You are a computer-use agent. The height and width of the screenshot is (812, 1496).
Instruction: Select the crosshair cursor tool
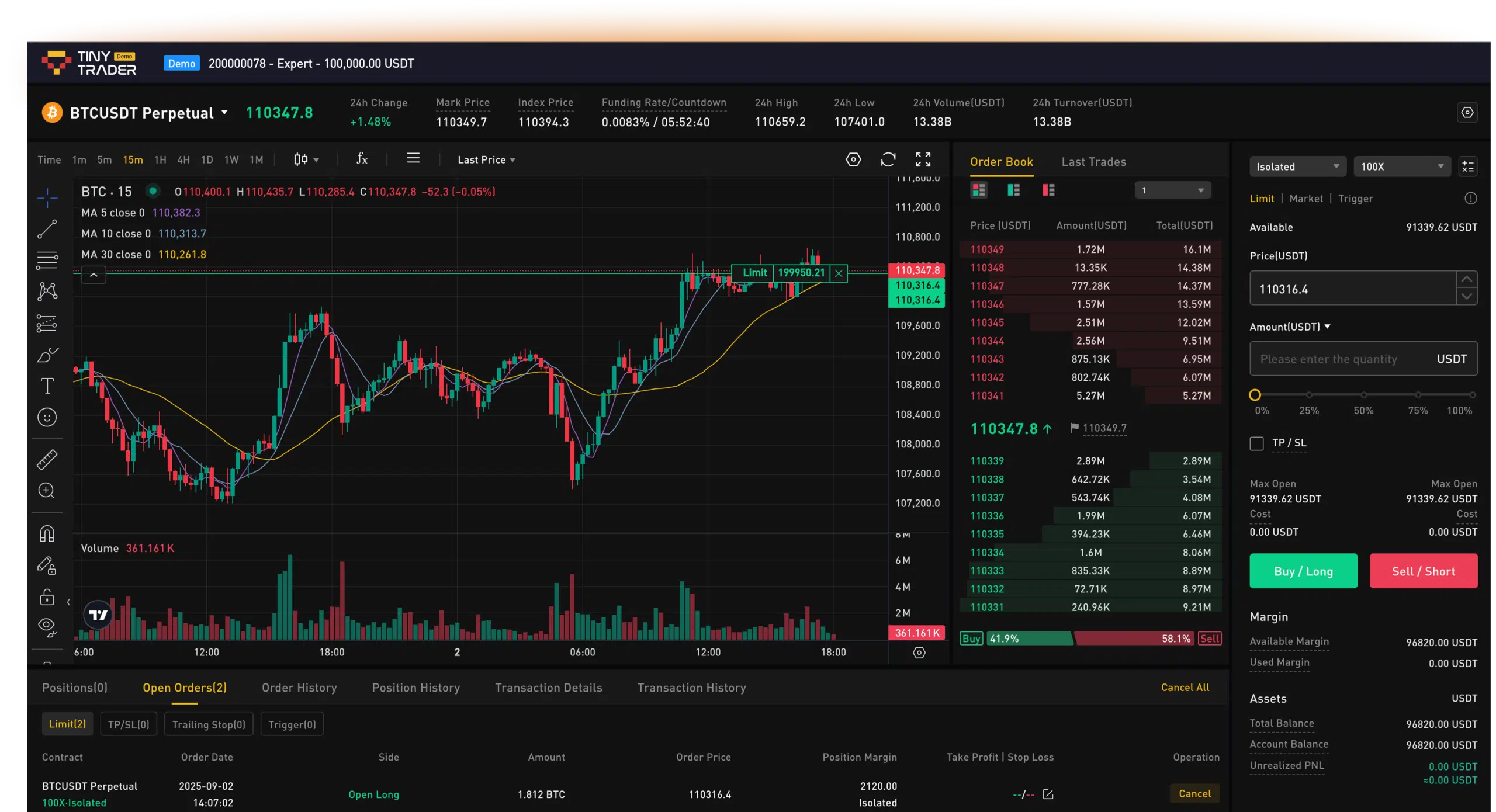click(x=47, y=197)
